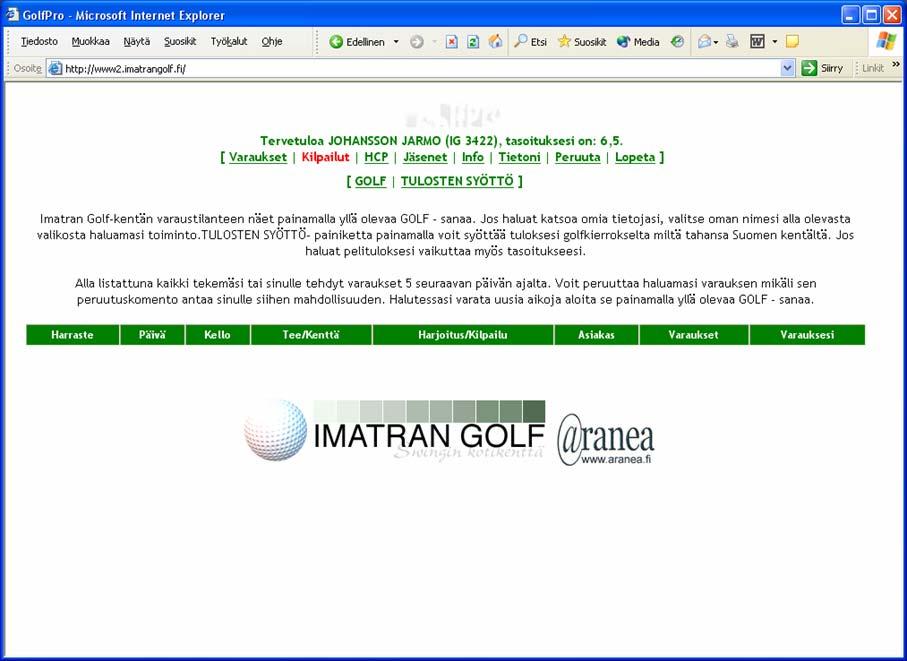Click the Varaukset column header in table

pyautogui.click(x=694, y=335)
